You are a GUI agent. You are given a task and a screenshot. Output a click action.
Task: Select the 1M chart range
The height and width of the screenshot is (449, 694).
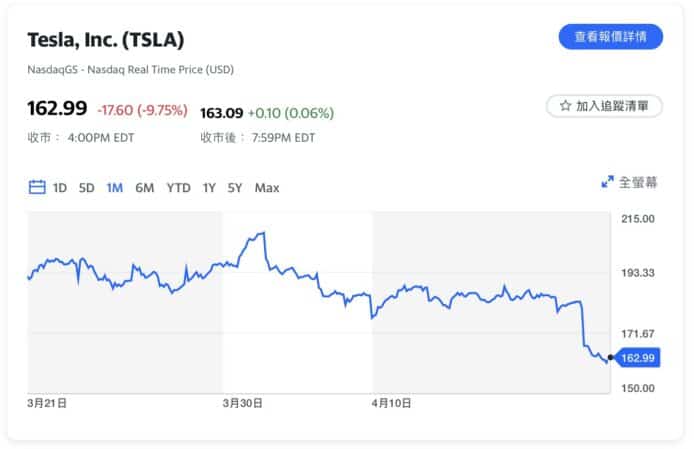coord(114,187)
